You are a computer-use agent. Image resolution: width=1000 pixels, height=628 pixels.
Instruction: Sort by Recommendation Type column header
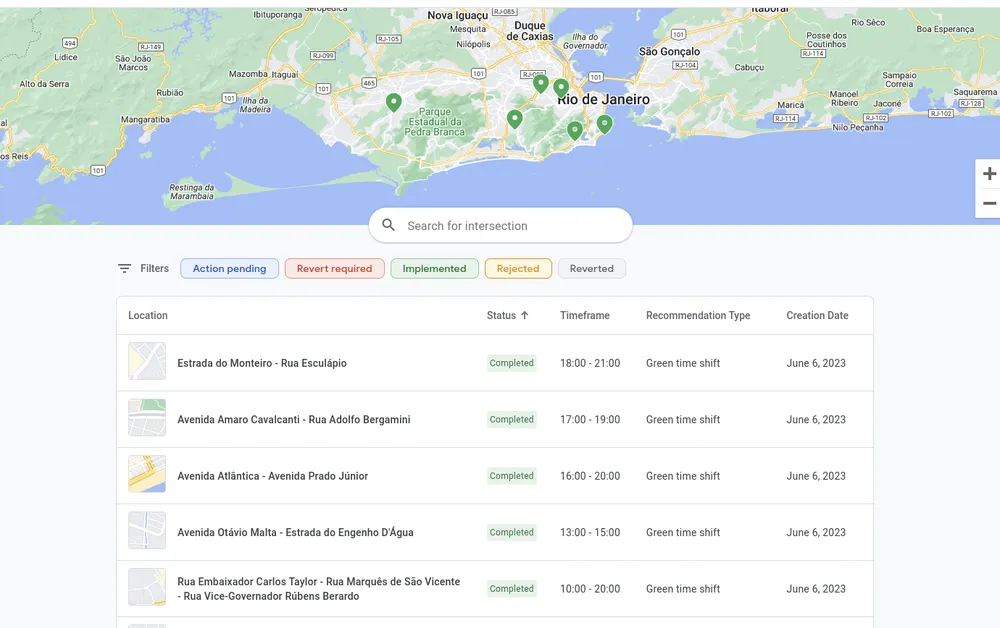[697, 316]
